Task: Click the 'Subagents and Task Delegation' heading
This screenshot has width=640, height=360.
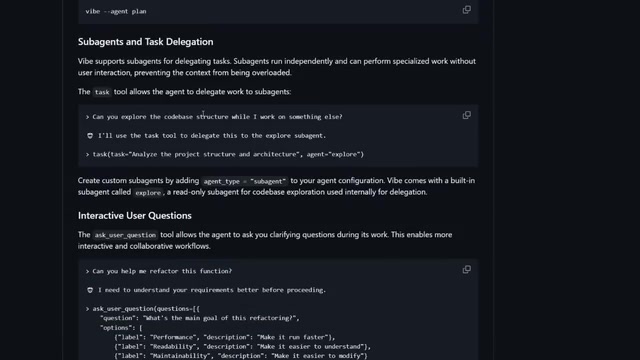Action: 145,42
